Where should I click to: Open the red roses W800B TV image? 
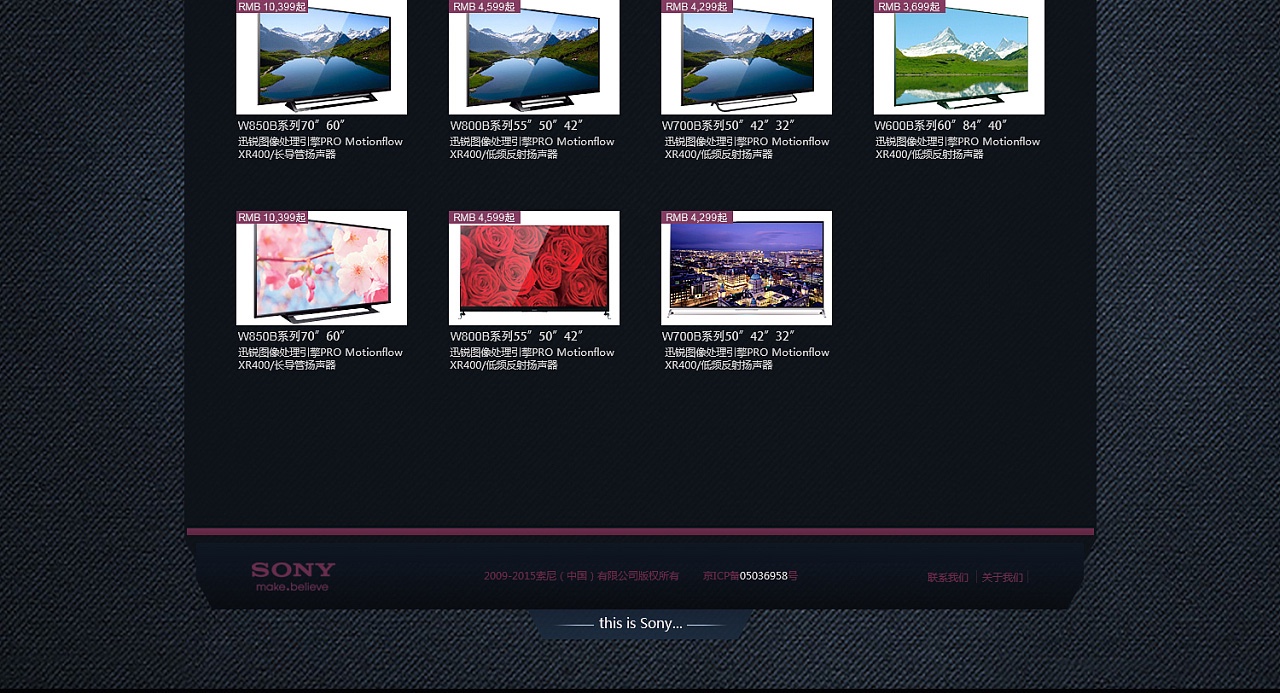coord(534,268)
